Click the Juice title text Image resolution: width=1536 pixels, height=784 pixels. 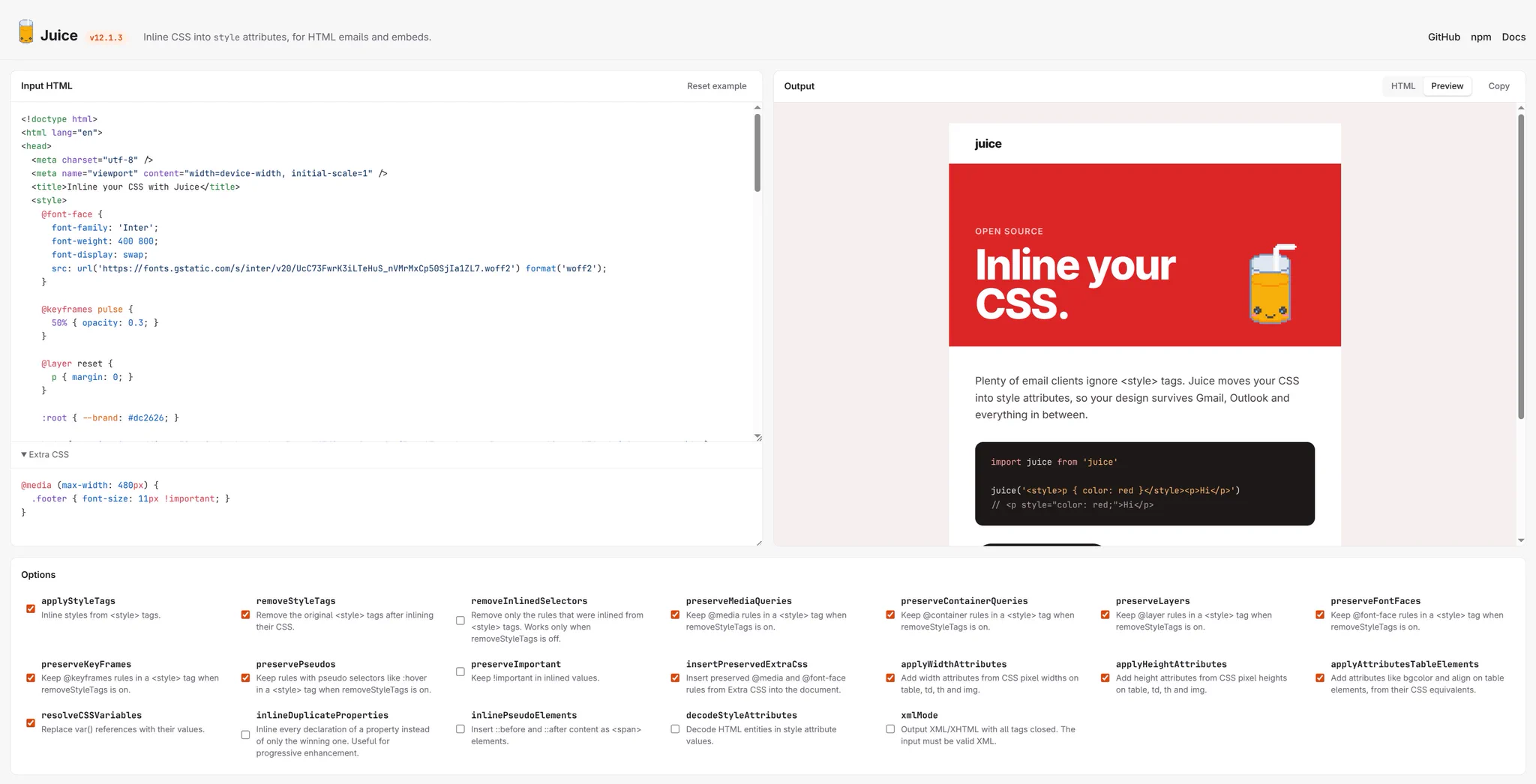tap(59, 35)
